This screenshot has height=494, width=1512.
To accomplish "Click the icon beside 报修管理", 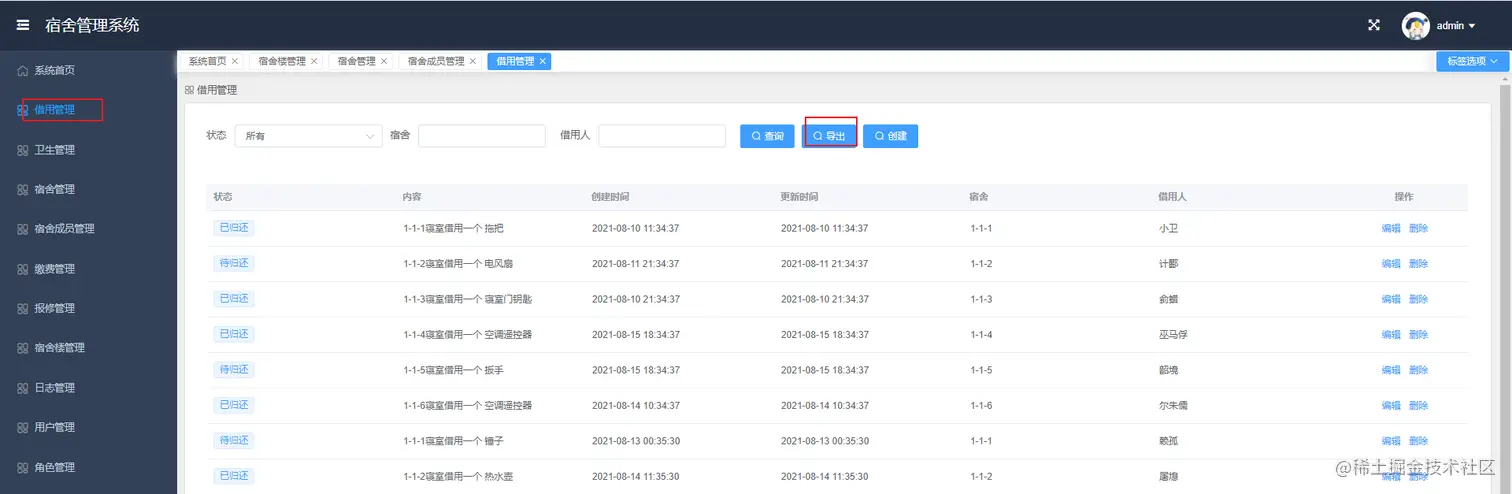I will 23,308.
